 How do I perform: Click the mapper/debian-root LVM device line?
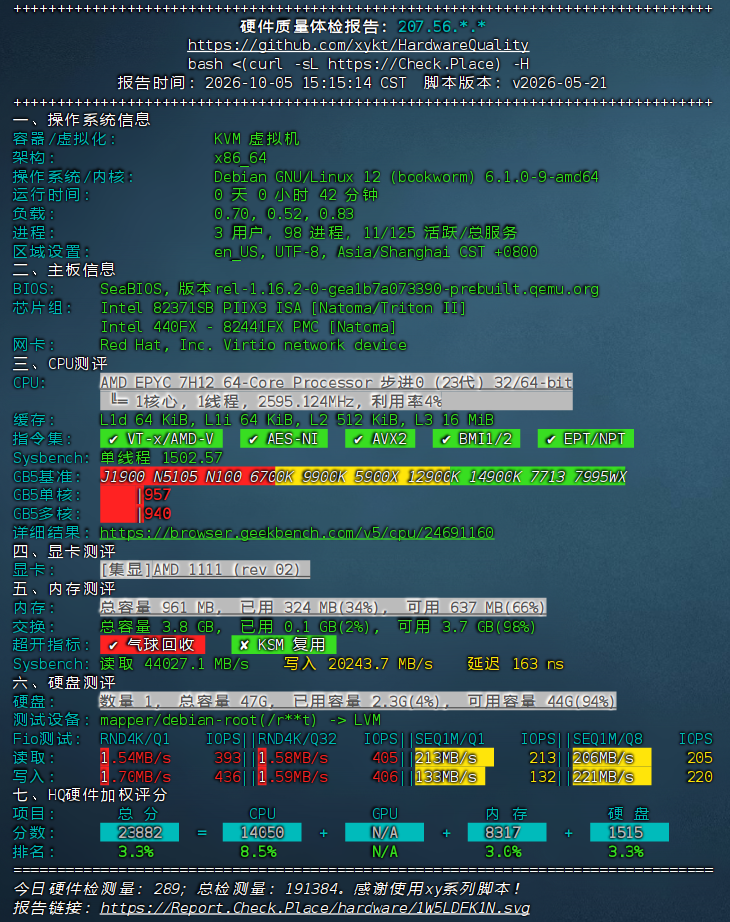tap(240, 720)
